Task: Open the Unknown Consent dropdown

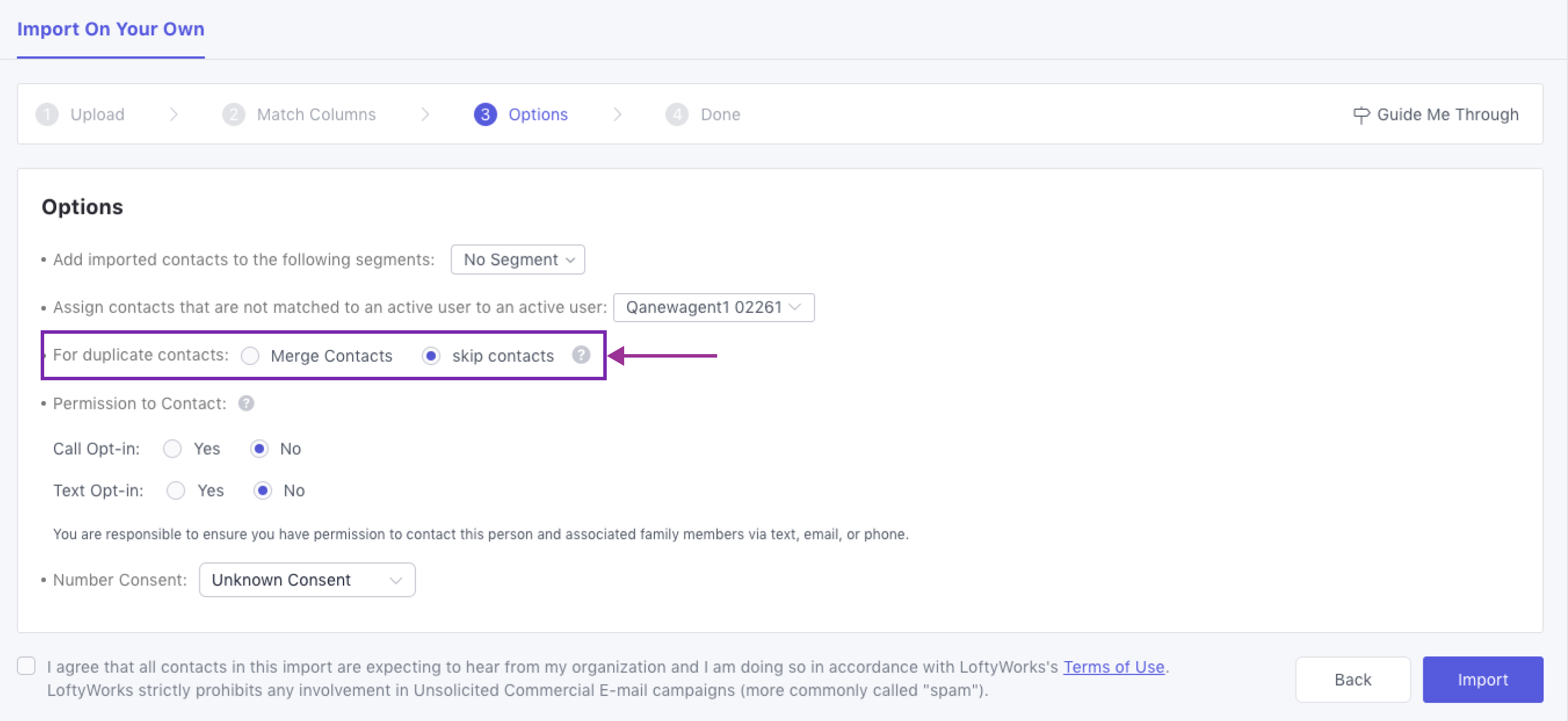Action: (307, 580)
